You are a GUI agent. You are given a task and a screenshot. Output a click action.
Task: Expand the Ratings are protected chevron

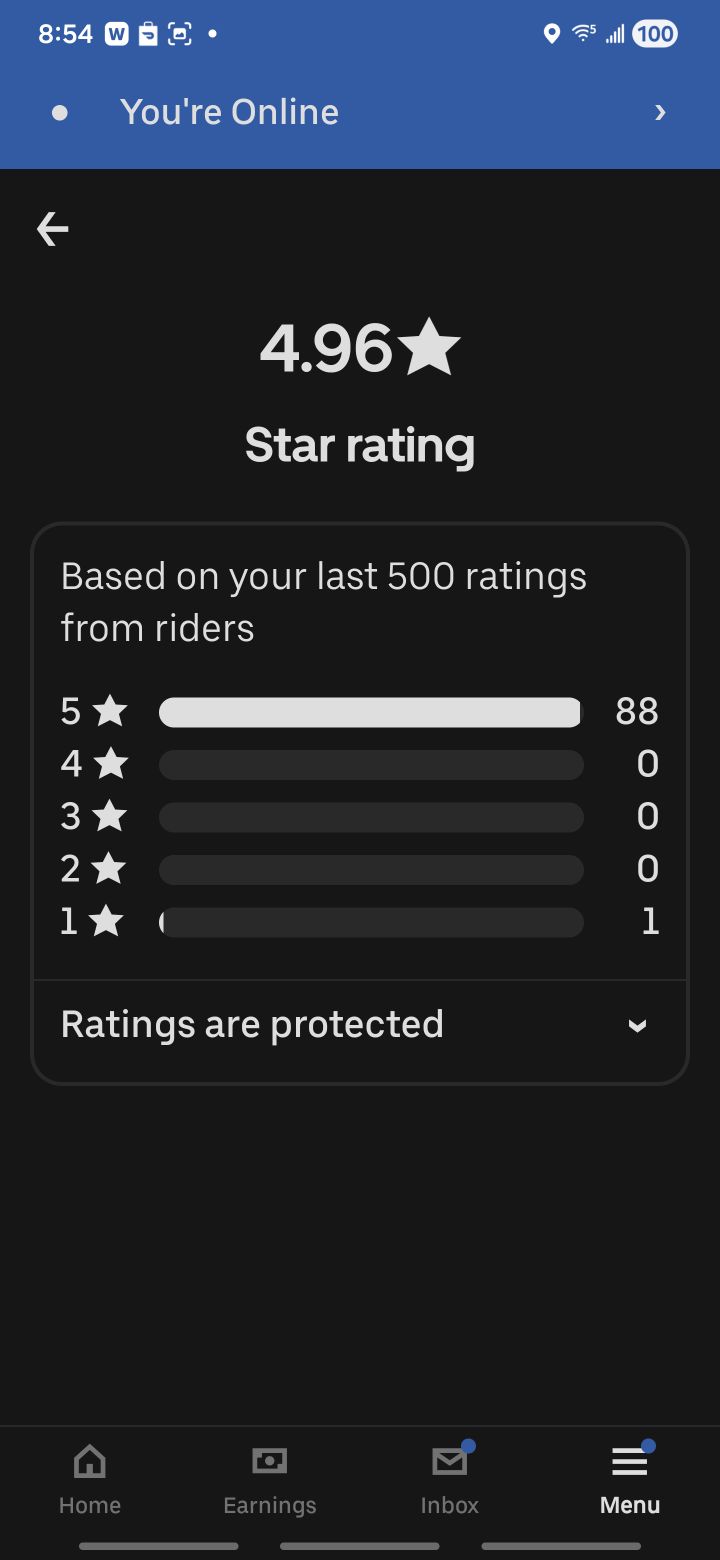[637, 1026]
